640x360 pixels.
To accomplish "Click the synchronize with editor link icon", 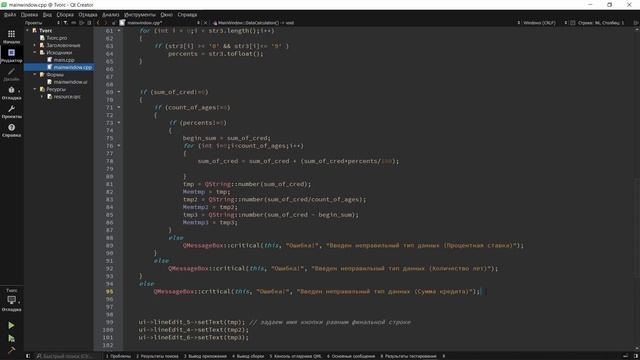I will (x=74, y=23).
